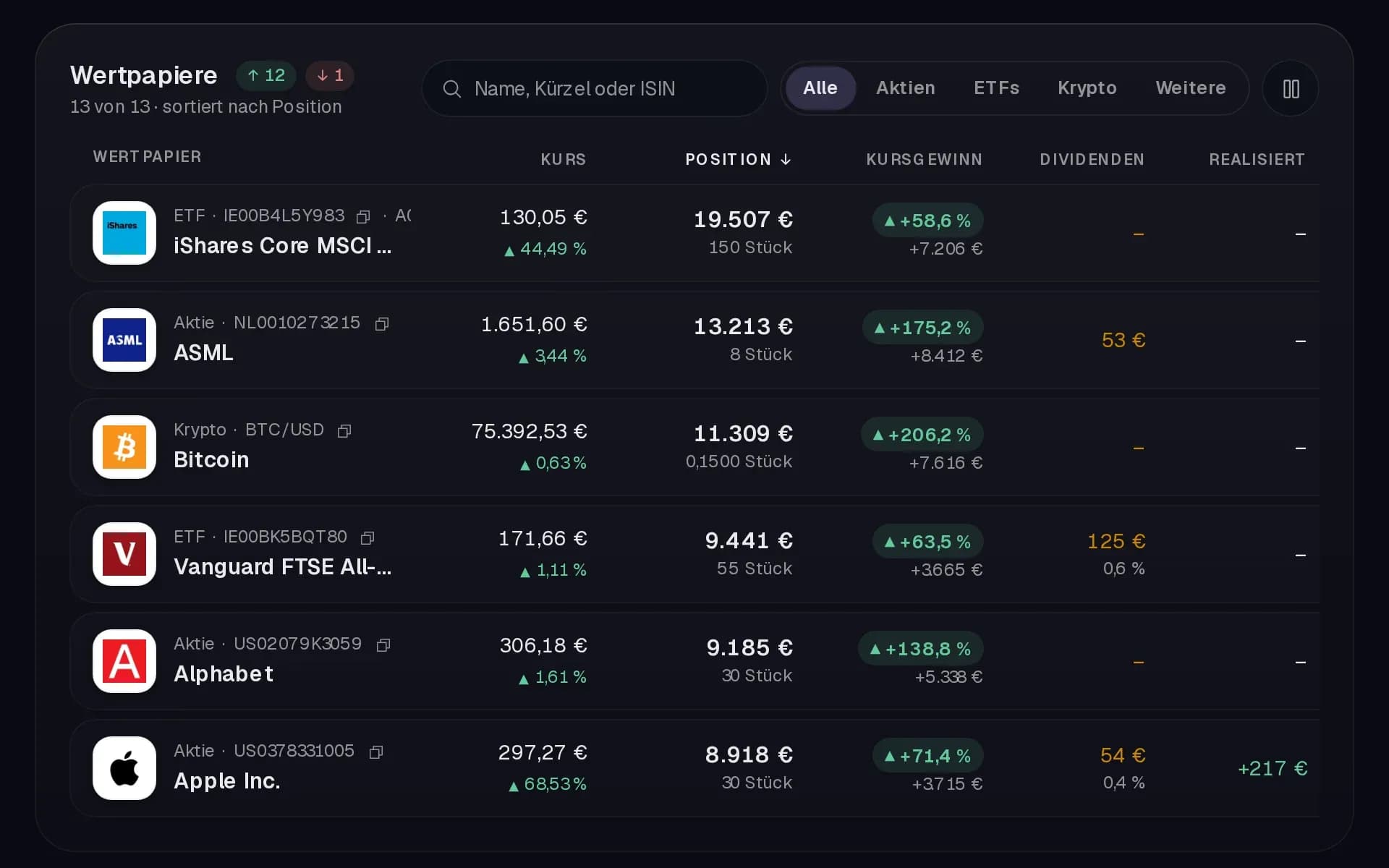Open the Bitcoin position name

211,459
